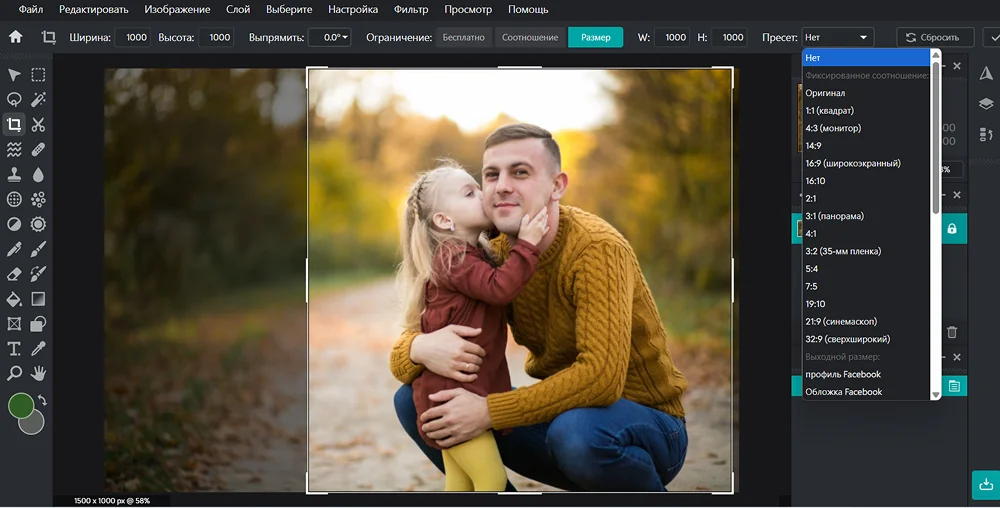Click the Home icon
Screen dimensions: 1000x508
click(15, 37)
